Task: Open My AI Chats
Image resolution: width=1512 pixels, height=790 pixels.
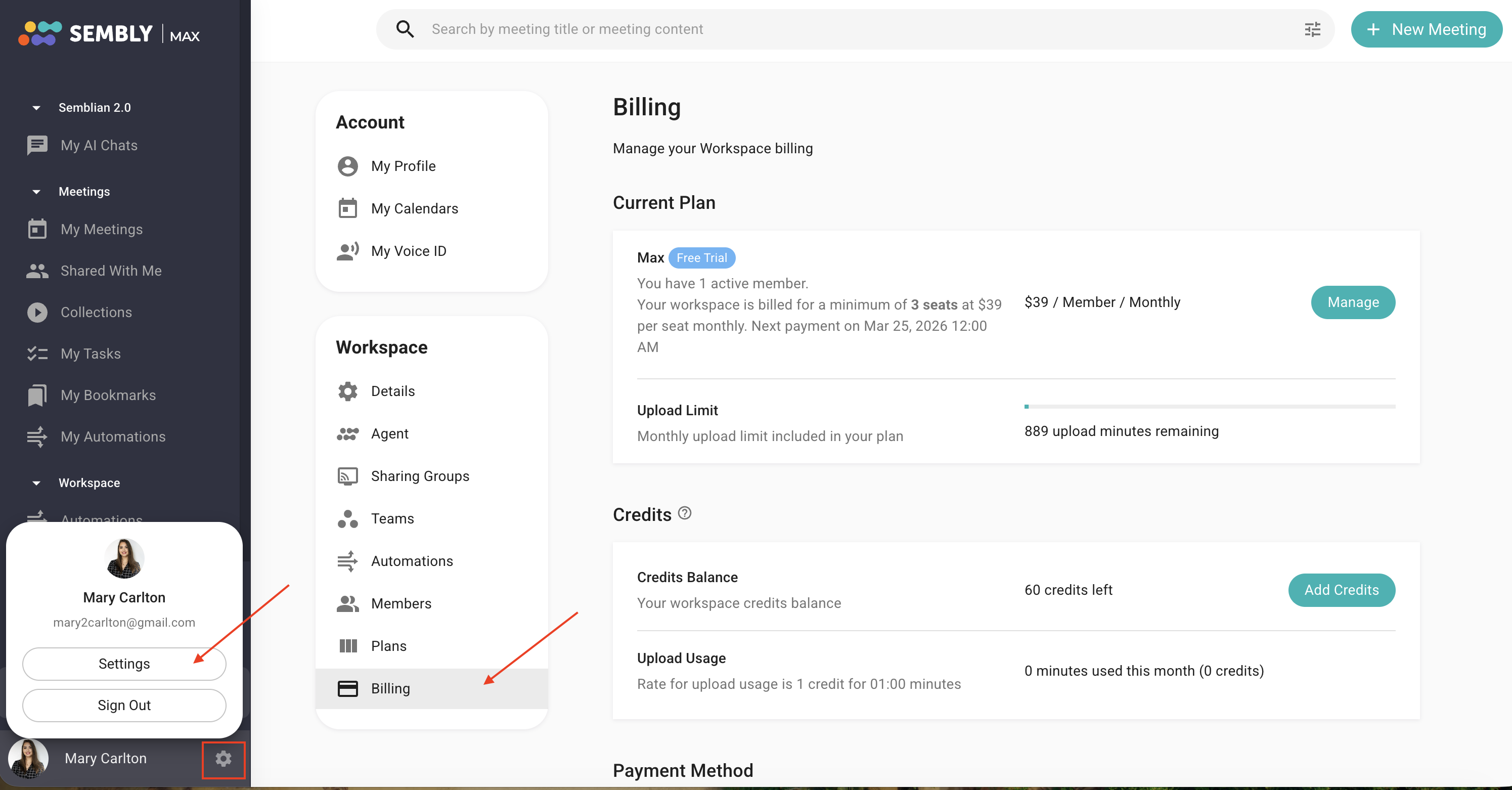Action: click(x=99, y=145)
